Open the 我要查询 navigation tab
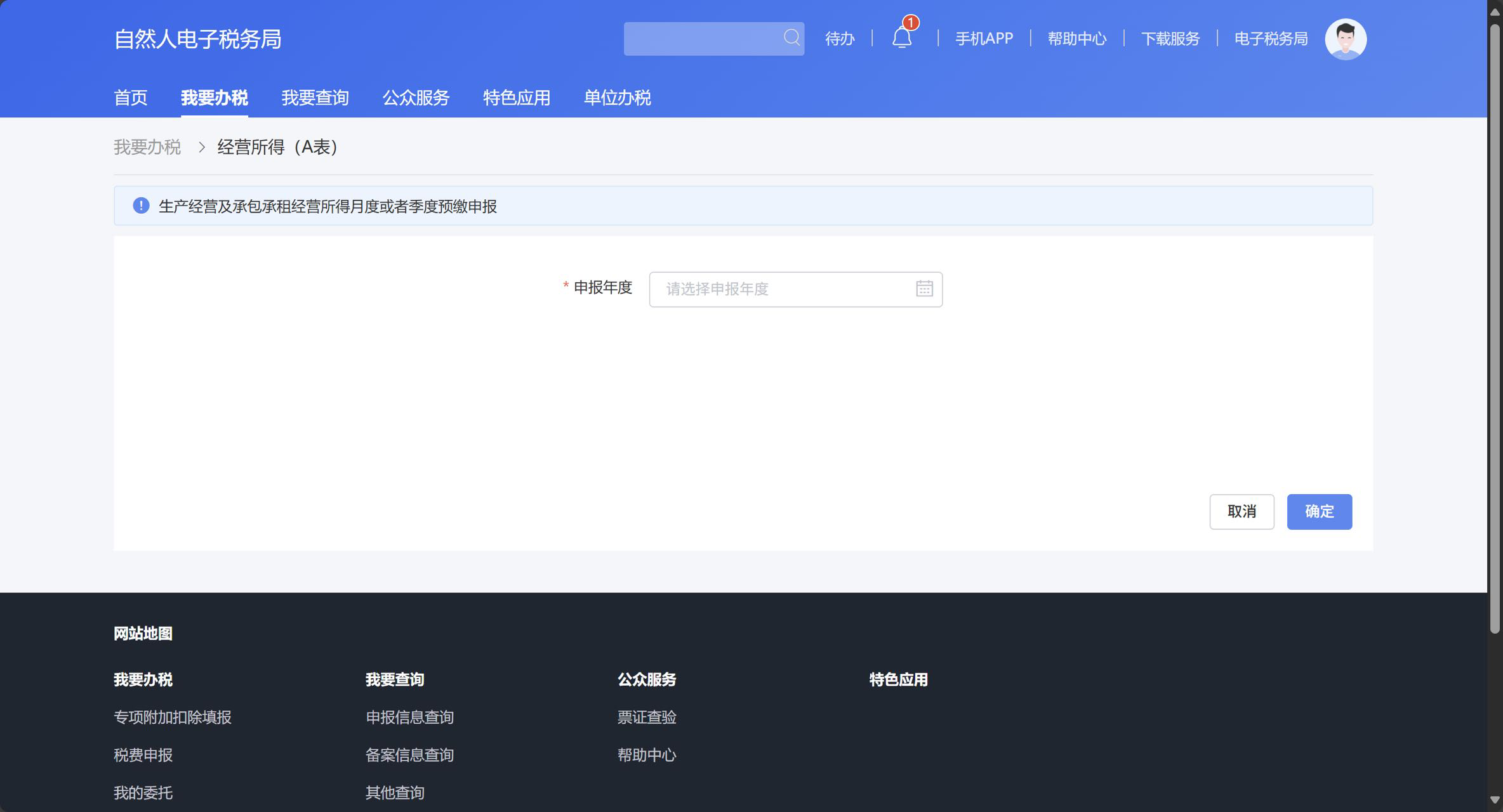 pyautogui.click(x=315, y=98)
